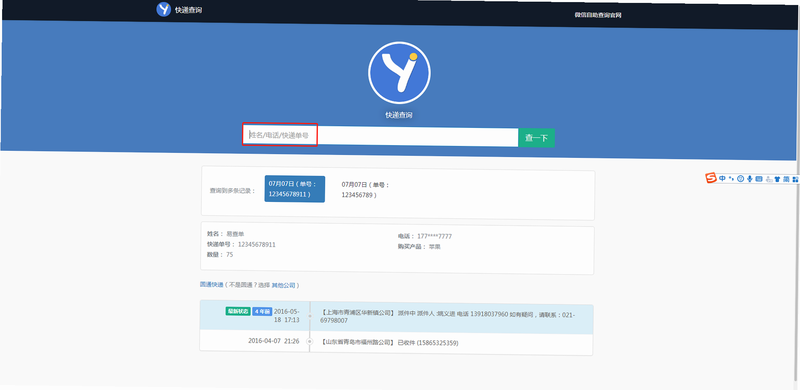
Task: Open the Sogou emoji face icon
Action: point(741,179)
